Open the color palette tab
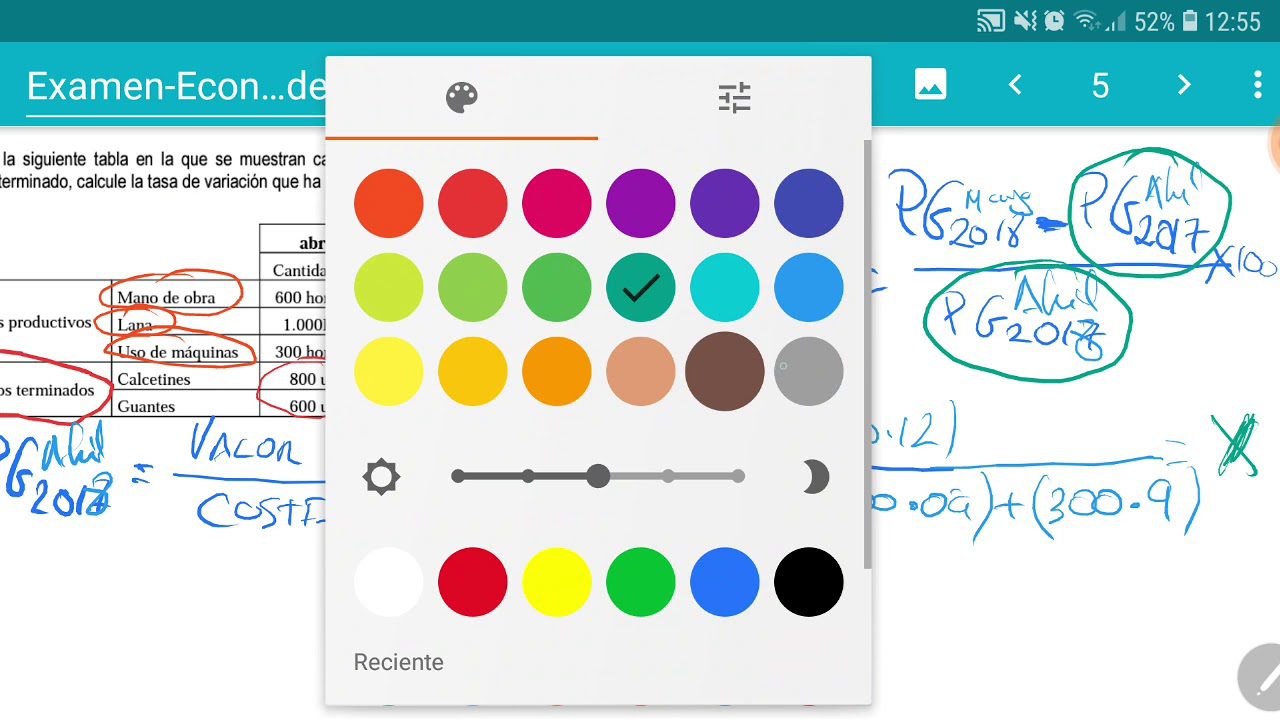Image resolution: width=1280 pixels, height=720 pixels. pyautogui.click(x=462, y=98)
